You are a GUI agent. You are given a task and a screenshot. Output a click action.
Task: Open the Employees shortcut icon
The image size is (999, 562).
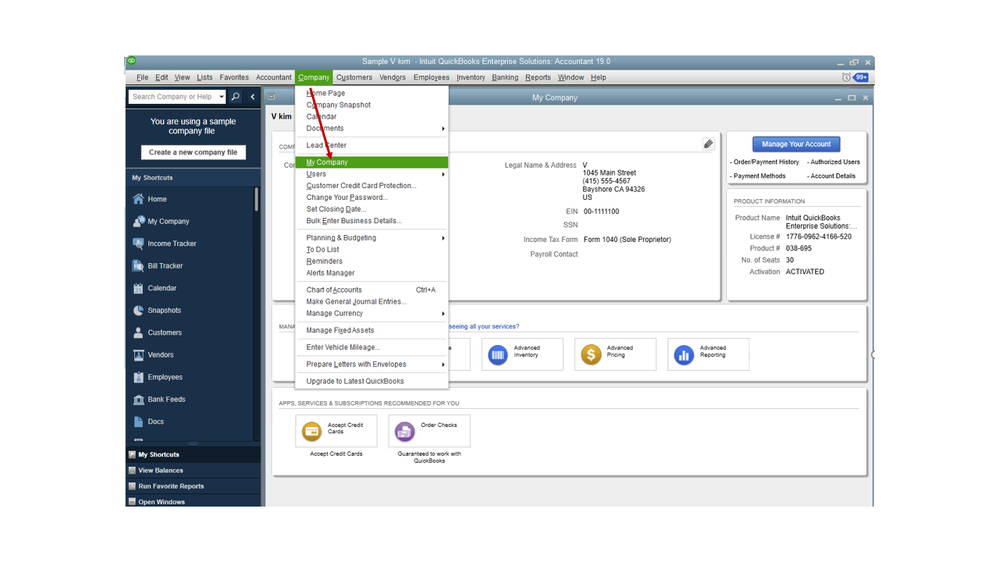click(138, 377)
